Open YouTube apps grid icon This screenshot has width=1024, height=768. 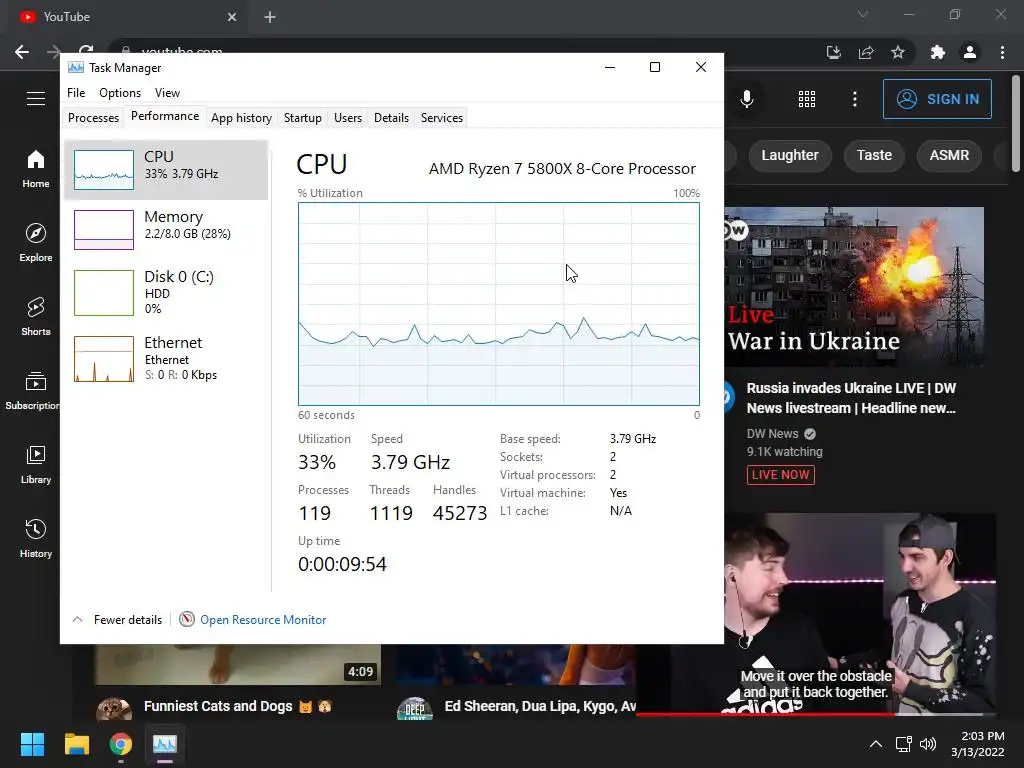point(807,99)
